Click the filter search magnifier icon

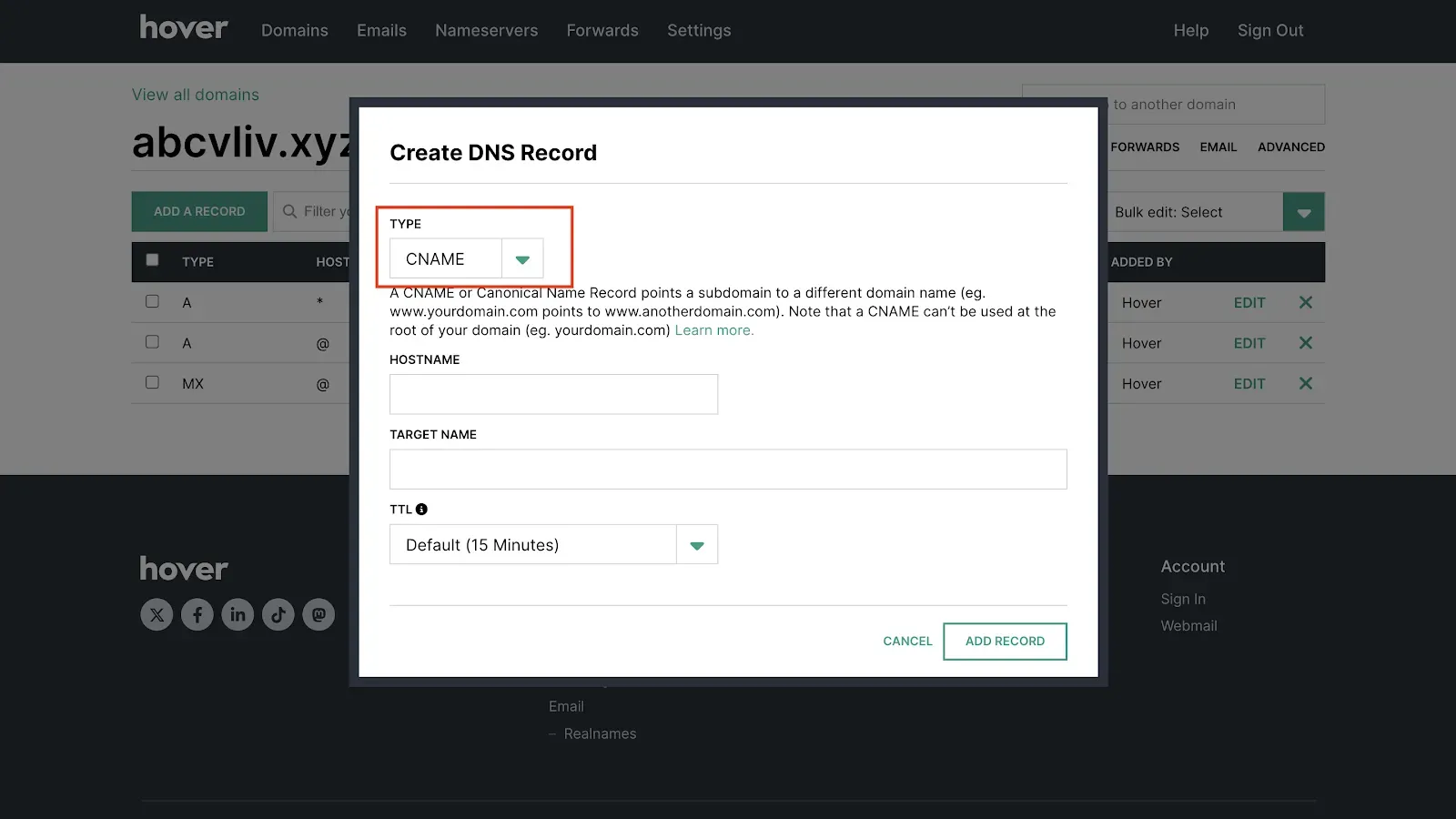coord(289,211)
